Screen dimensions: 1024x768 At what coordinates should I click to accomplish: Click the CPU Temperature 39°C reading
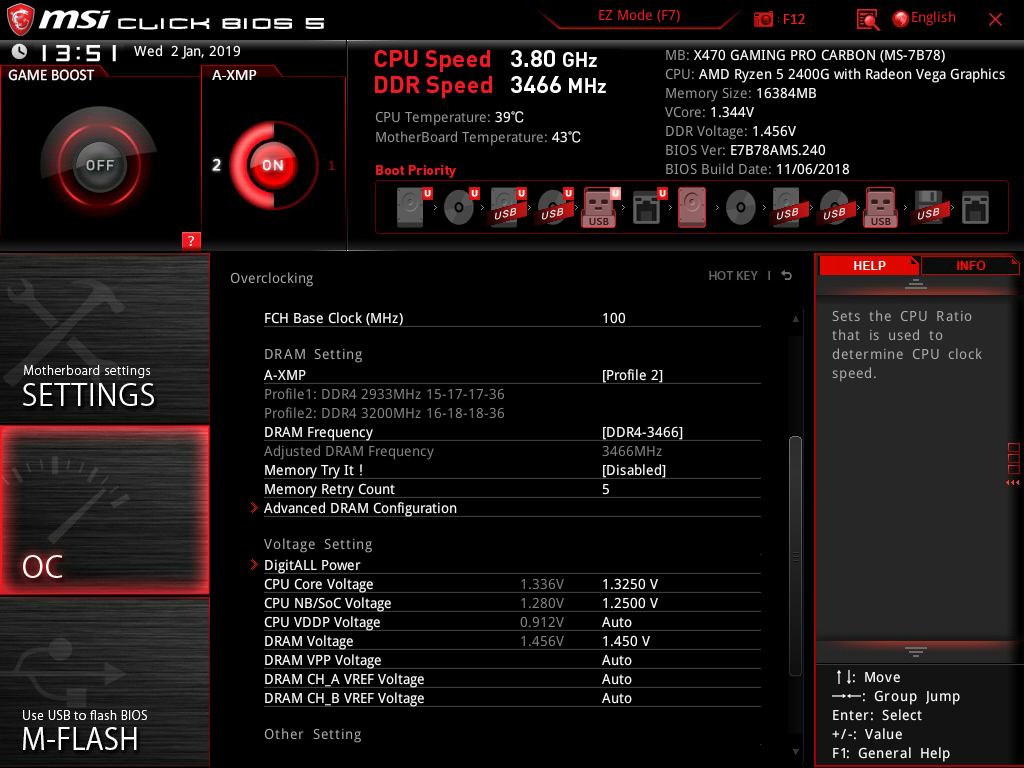point(449,118)
